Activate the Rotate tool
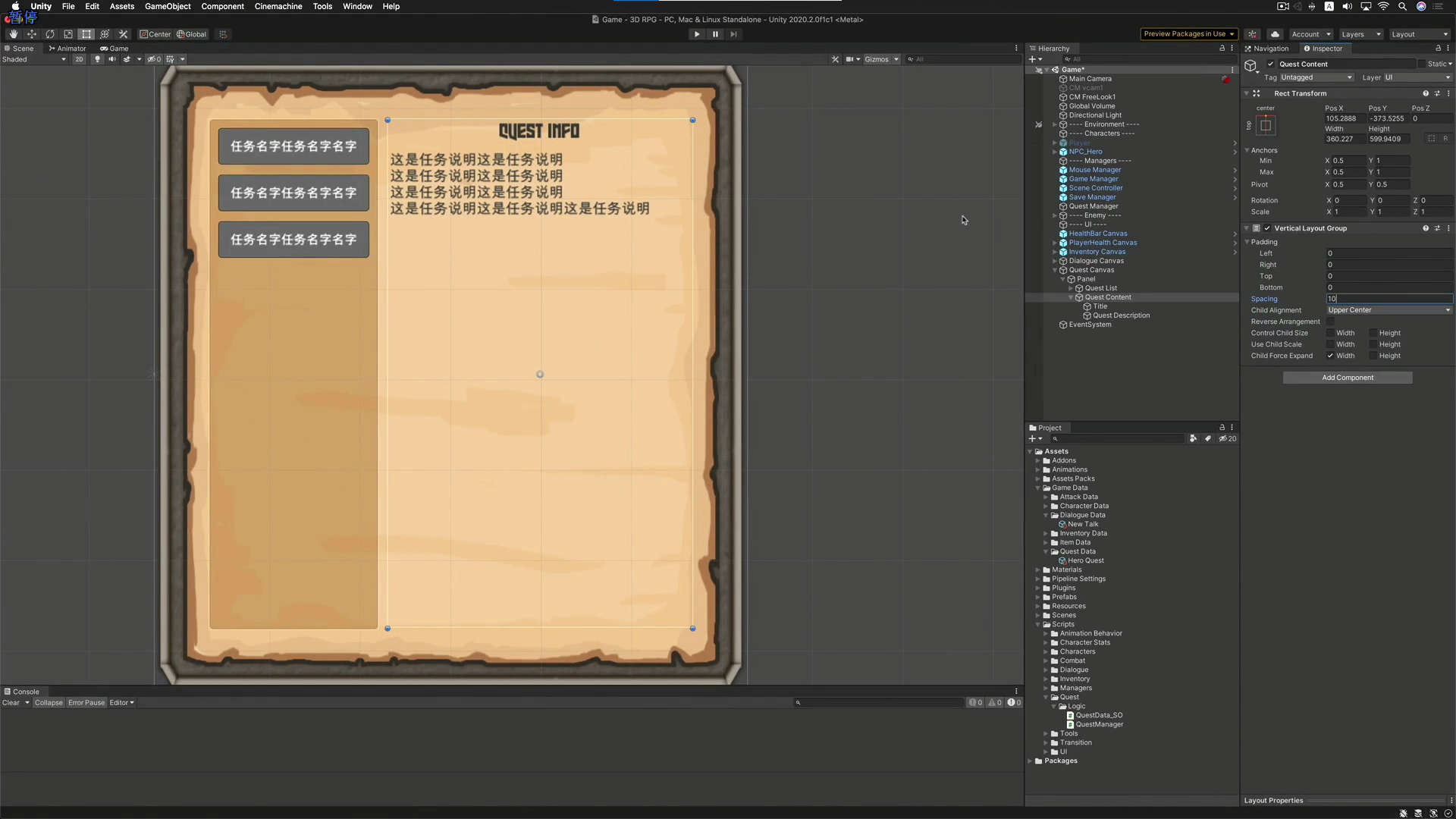Image resolution: width=1456 pixels, height=819 pixels. click(x=49, y=34)
